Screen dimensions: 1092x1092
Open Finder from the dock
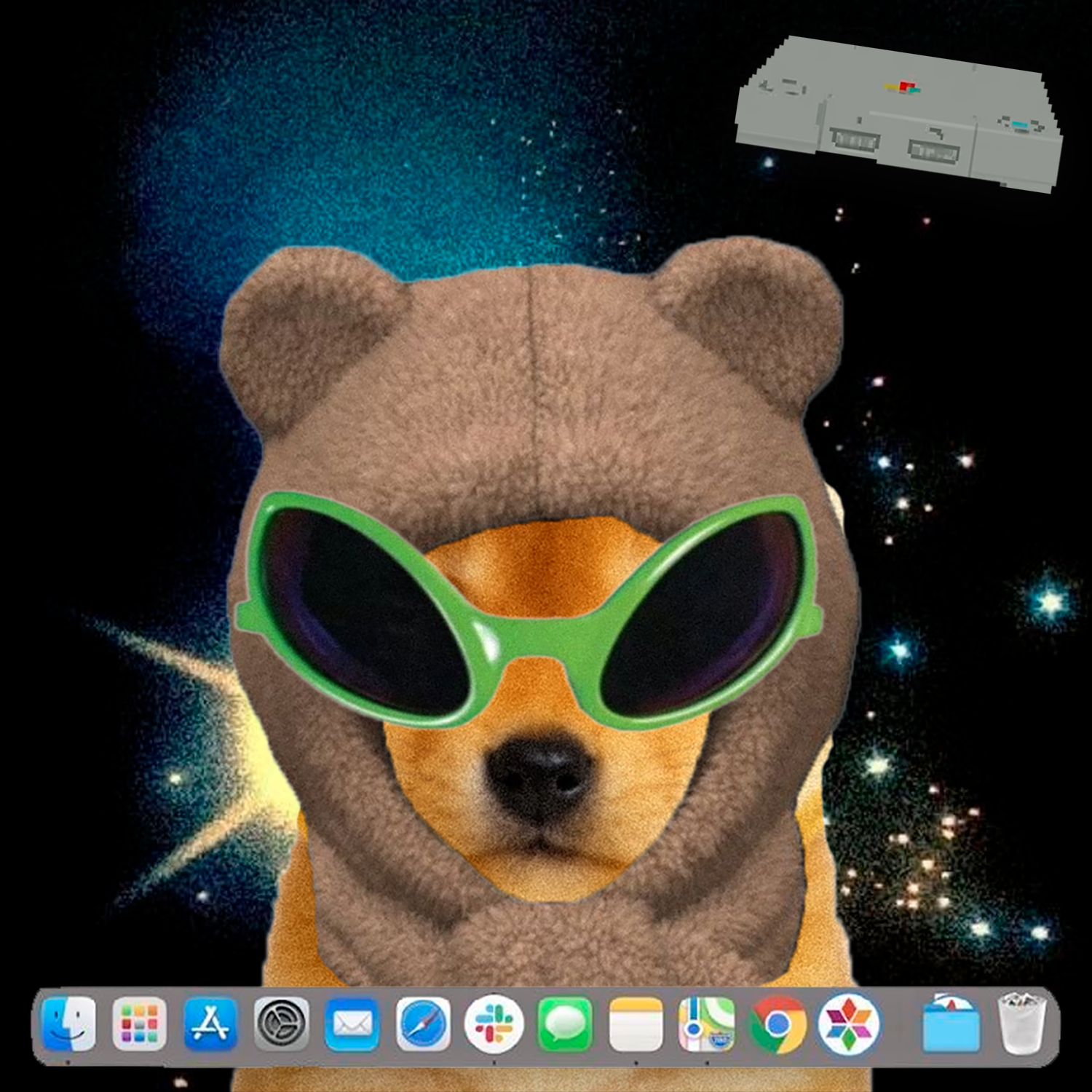click(x=68, y=1024)
